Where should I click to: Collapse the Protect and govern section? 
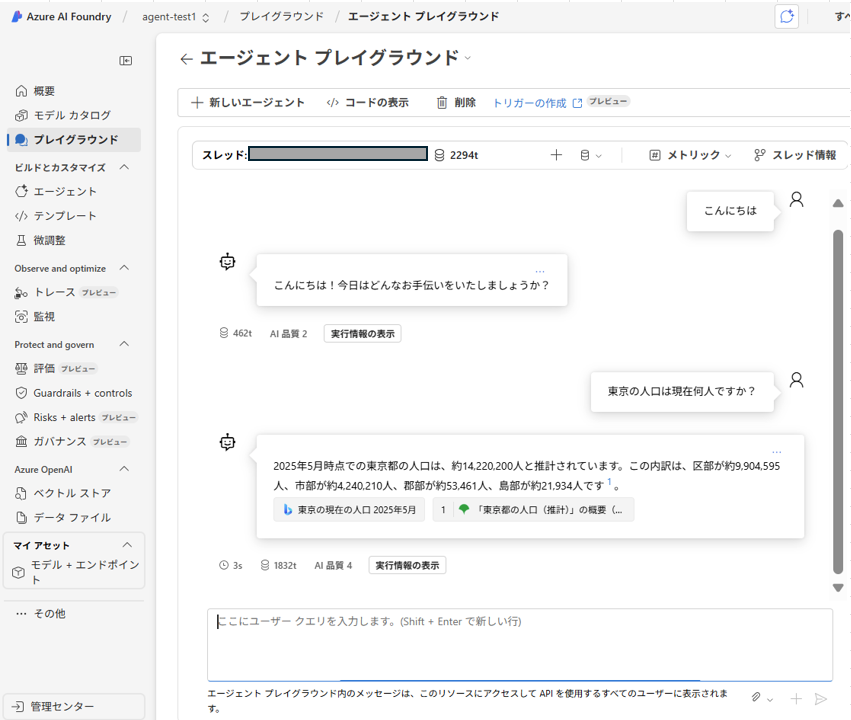pyautogui.click(x=124, y=343)
